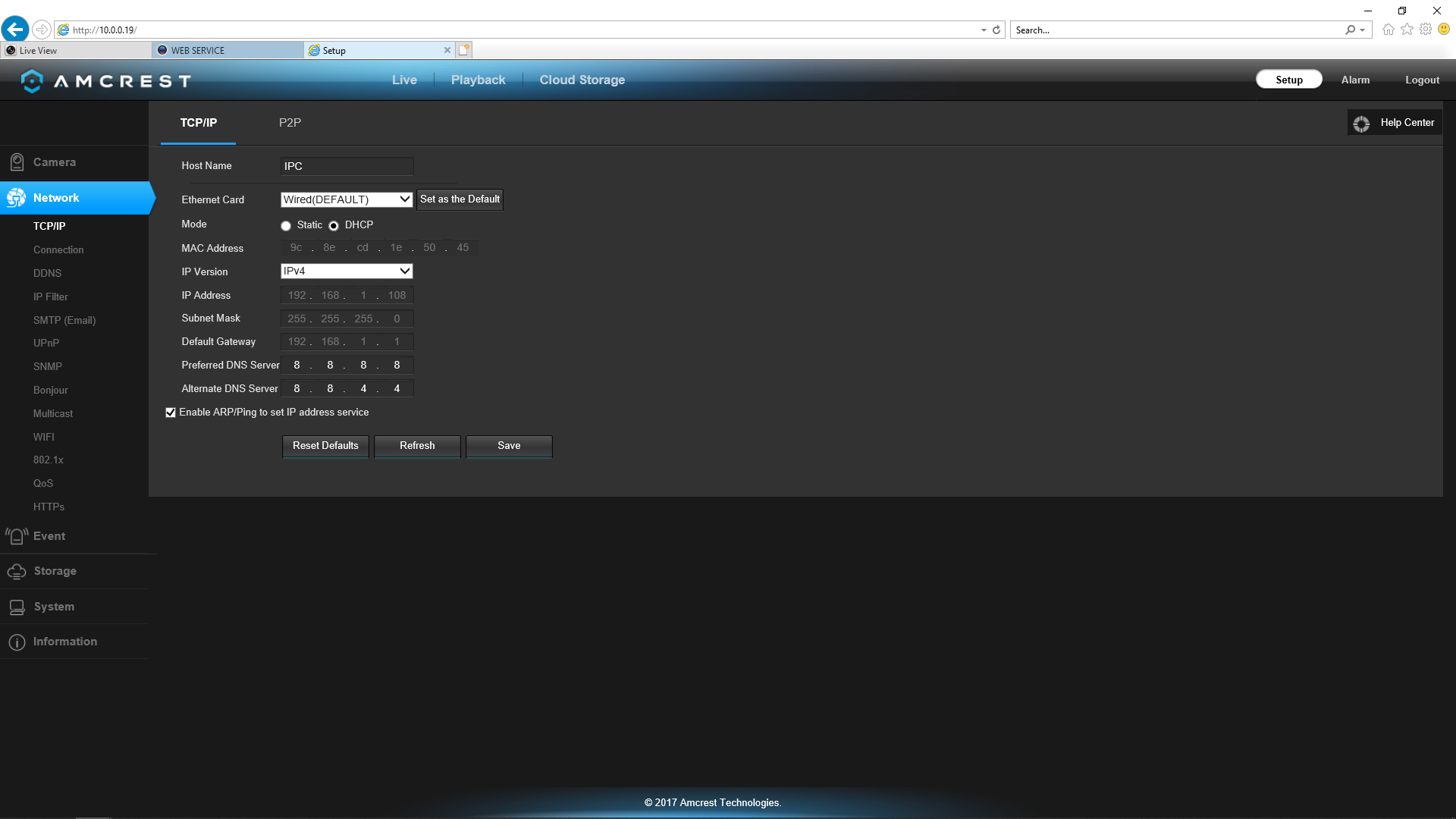Viewport: 1456px width, 819px height.
Task: Go back with browser back arrow
Action: tap(15, 30)
